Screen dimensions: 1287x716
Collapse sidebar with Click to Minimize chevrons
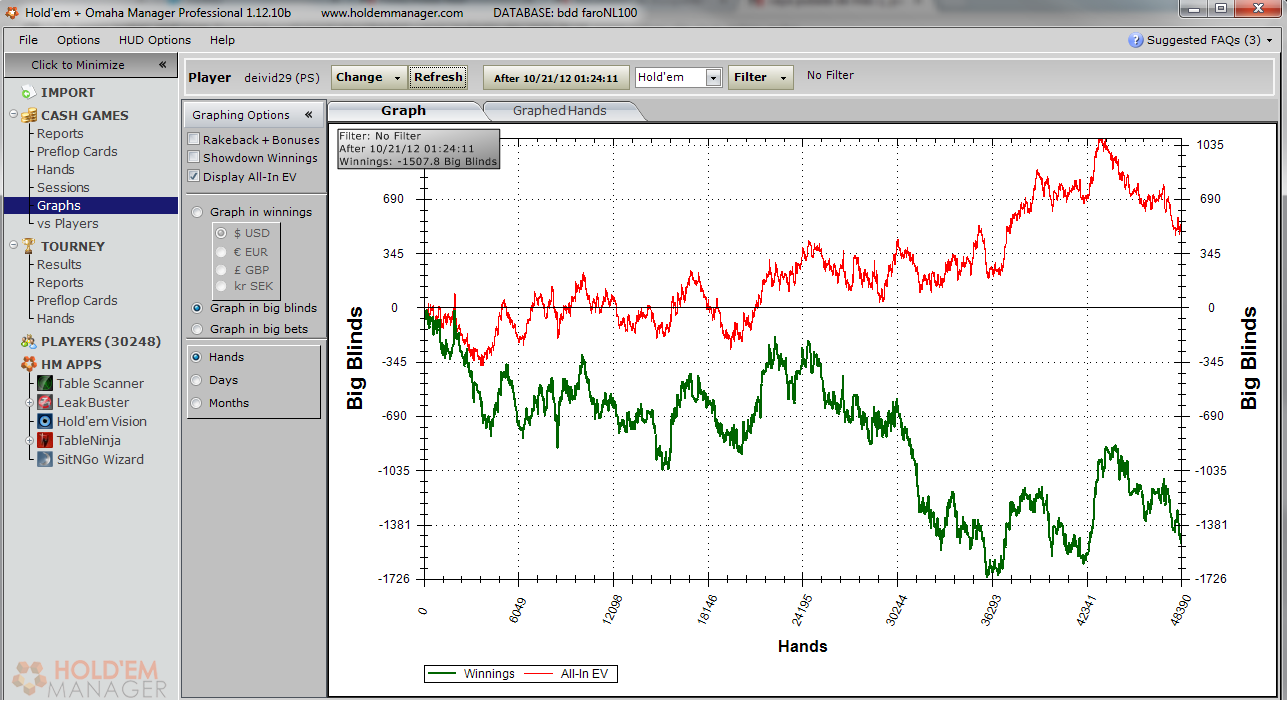(162, 64)
